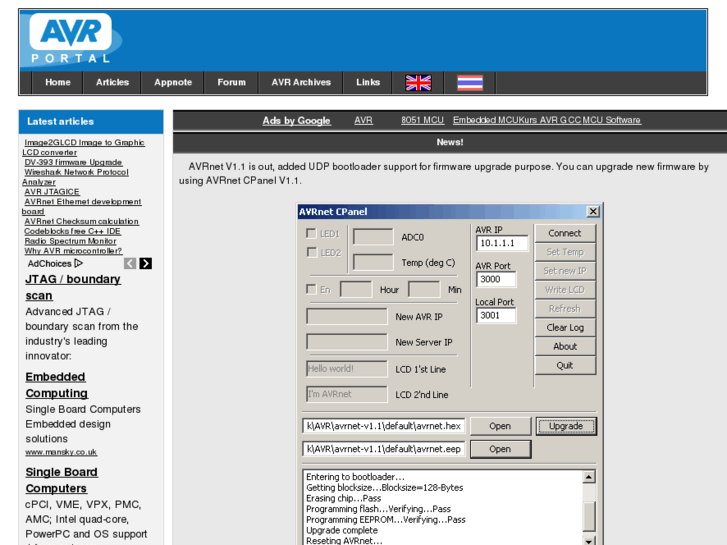Open Radio Spectrum Monitor article

tap(70, 241)
